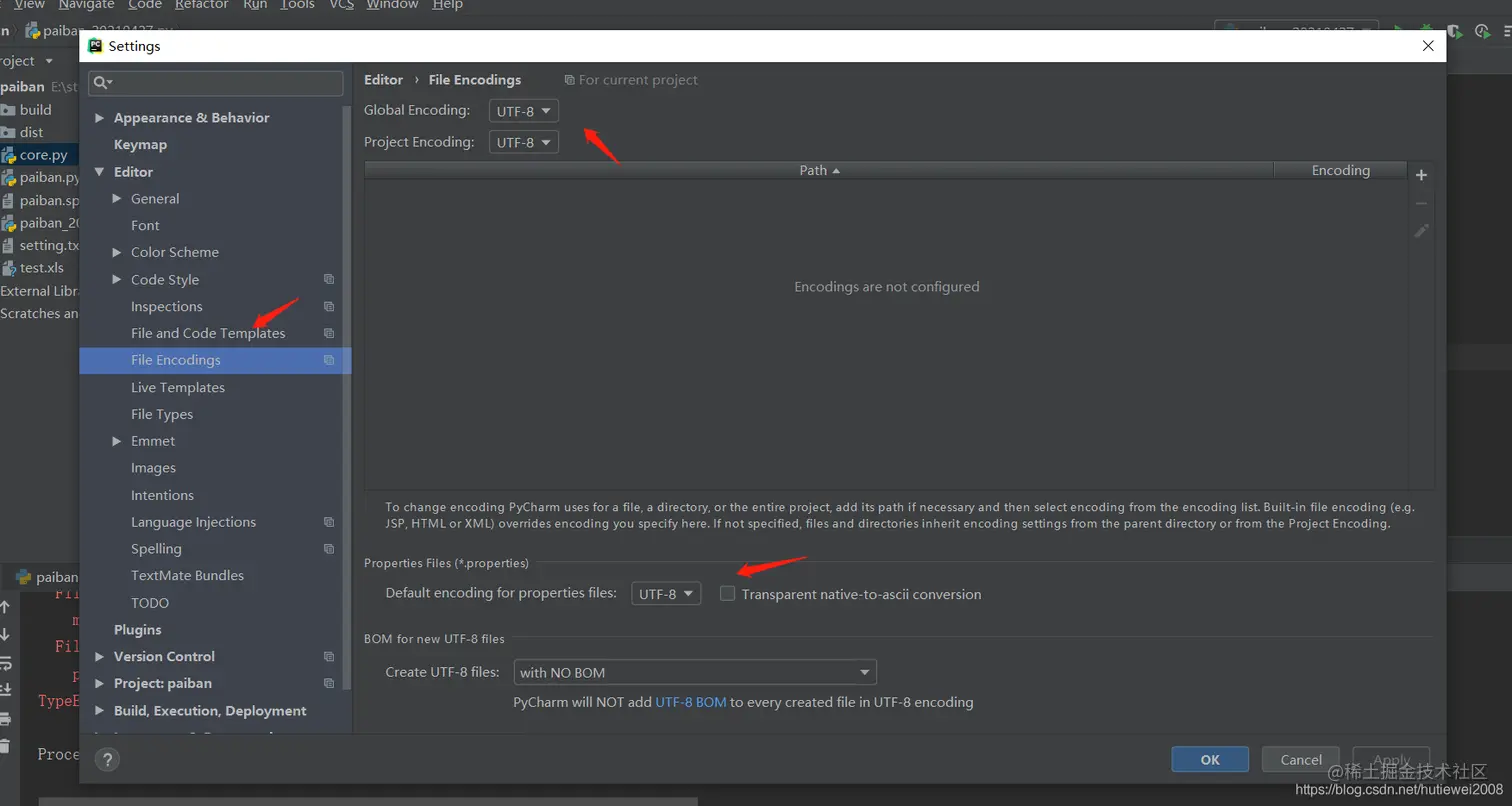The image size is (1512, 806).
Task: Open the Tools menu
Action: [x=297, y=5]
